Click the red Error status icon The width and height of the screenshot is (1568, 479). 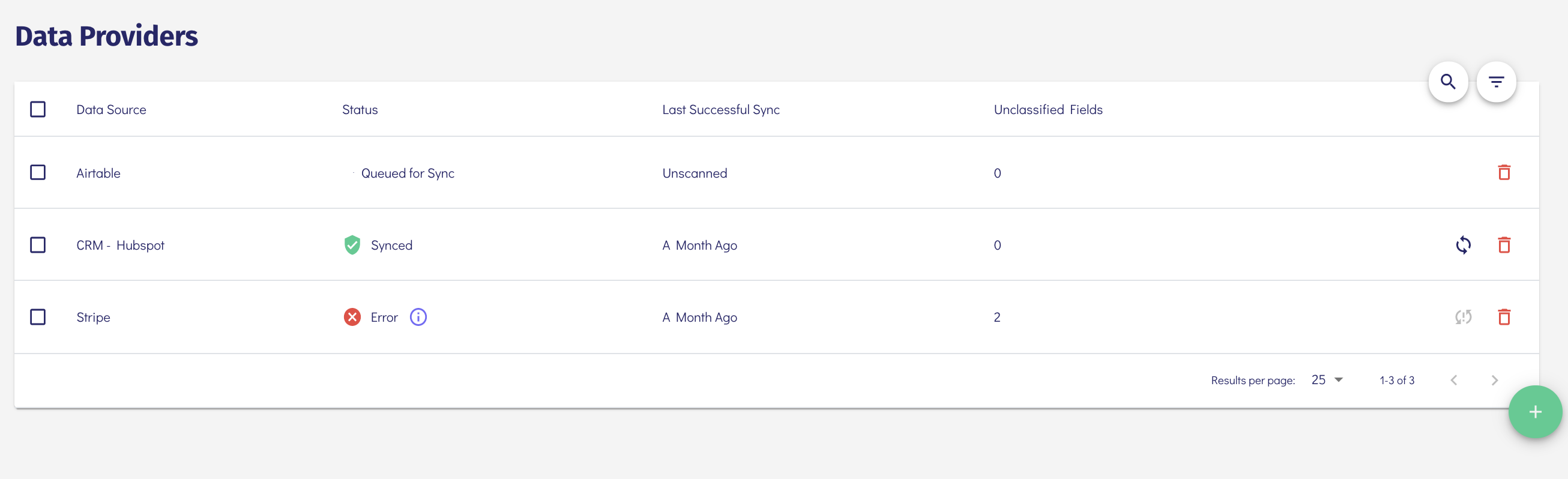(352, 317)
